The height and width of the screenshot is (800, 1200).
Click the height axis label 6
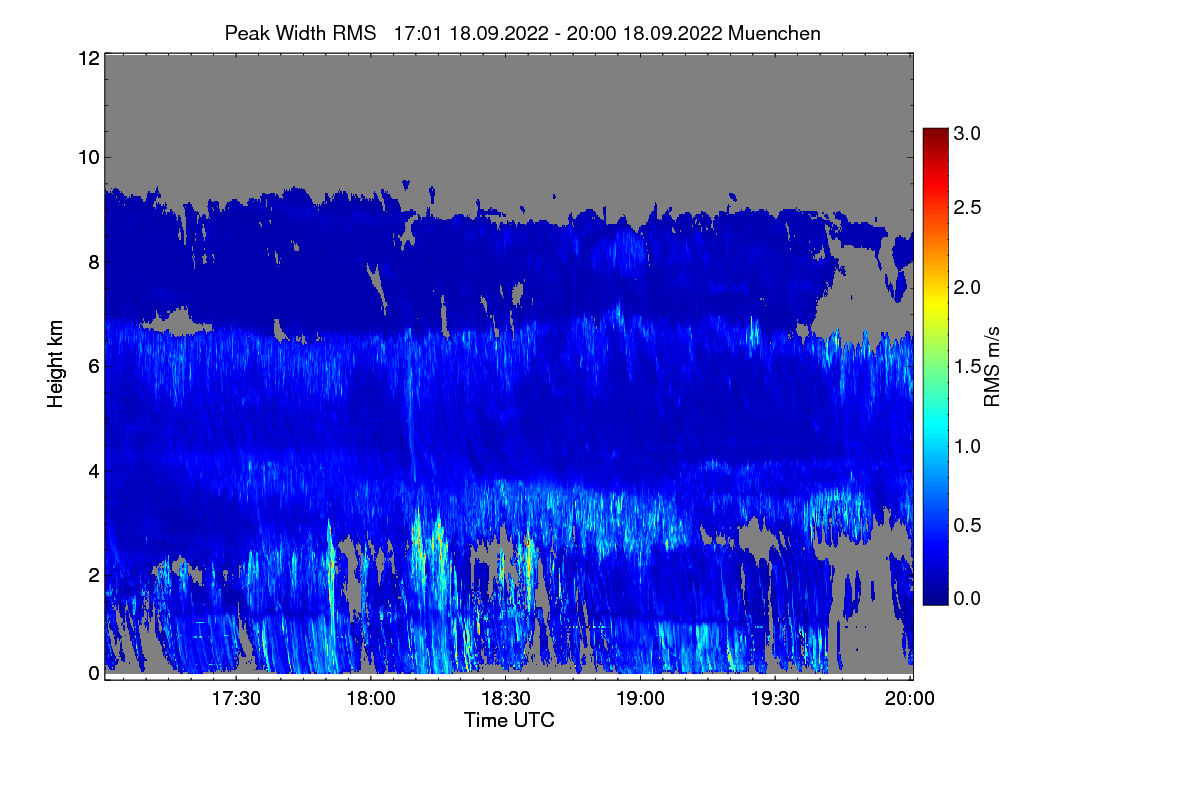pos(92,366)
